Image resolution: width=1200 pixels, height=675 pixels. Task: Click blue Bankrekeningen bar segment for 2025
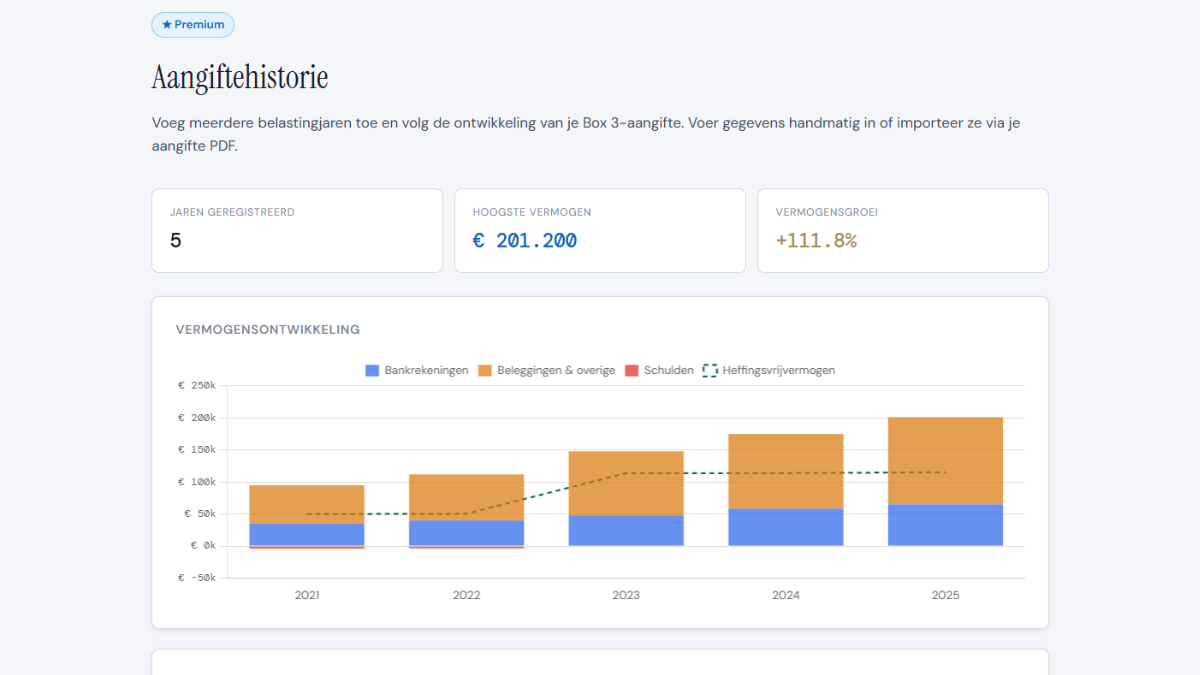[945, 525]
